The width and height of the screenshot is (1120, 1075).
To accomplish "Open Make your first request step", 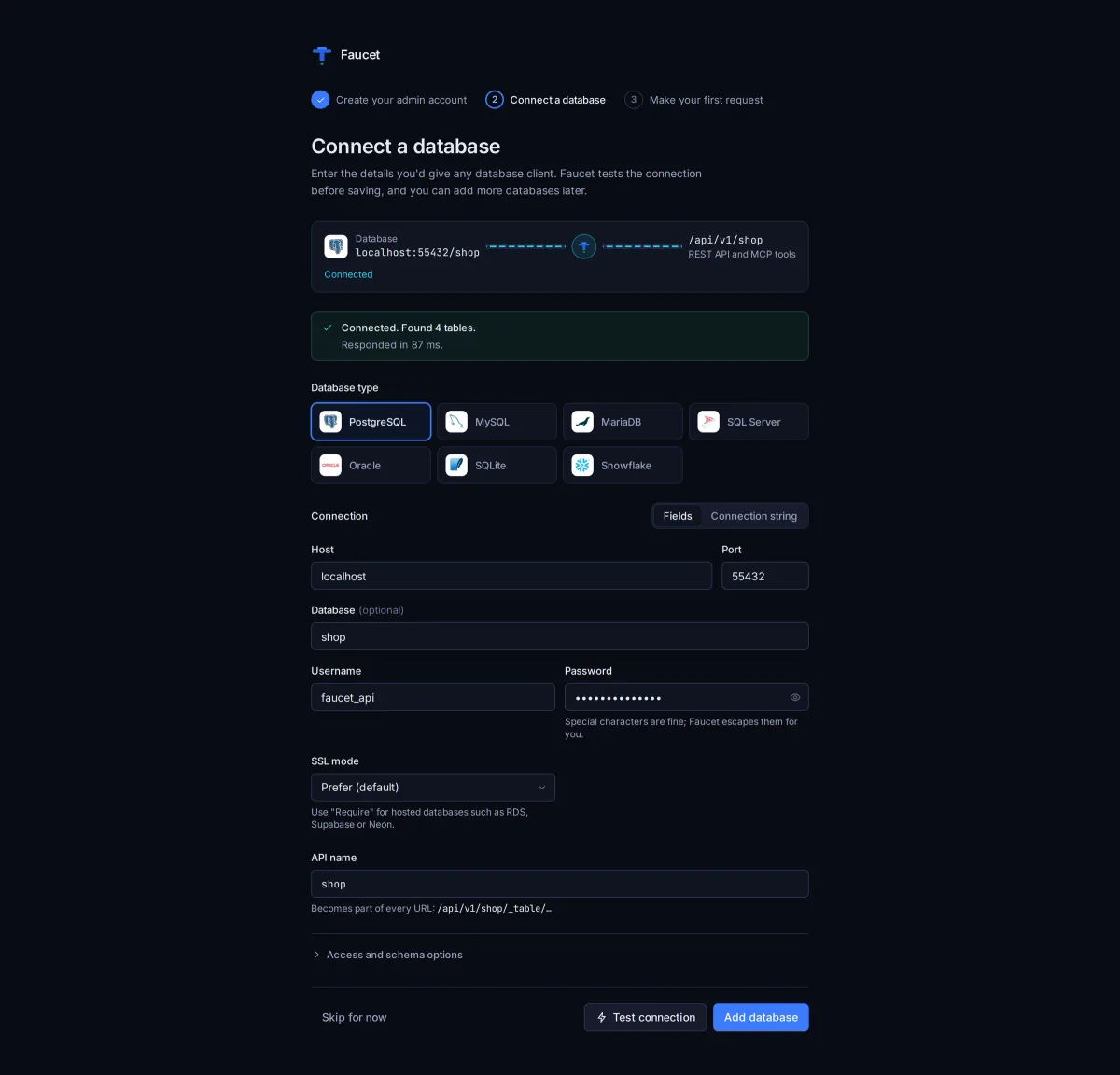I will click(694, 100).
